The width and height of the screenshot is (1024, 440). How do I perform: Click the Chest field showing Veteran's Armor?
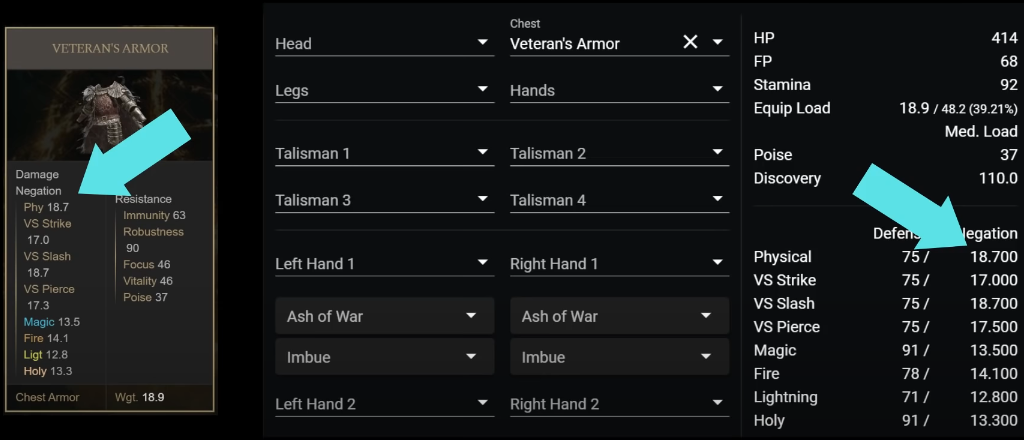(x=590, y=43)
